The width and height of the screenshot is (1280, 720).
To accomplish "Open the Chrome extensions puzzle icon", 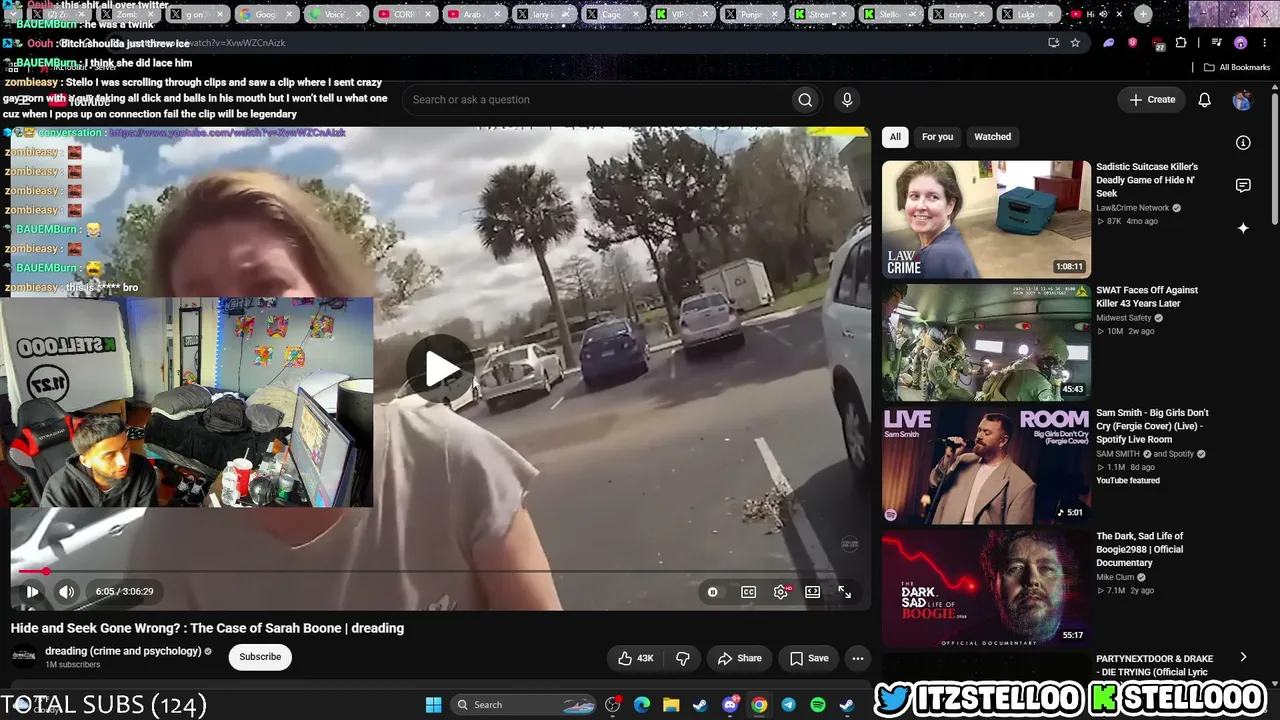I will [x=1181, y=43].
